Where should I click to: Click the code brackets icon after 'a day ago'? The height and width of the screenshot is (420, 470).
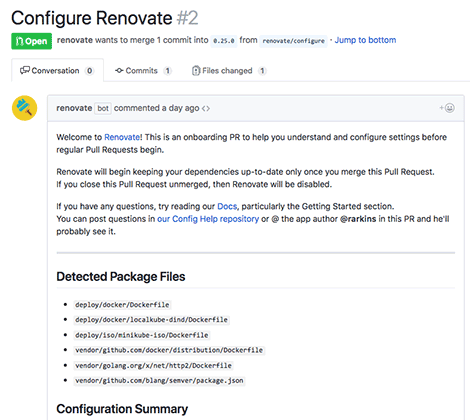click(x=206, y=108)
